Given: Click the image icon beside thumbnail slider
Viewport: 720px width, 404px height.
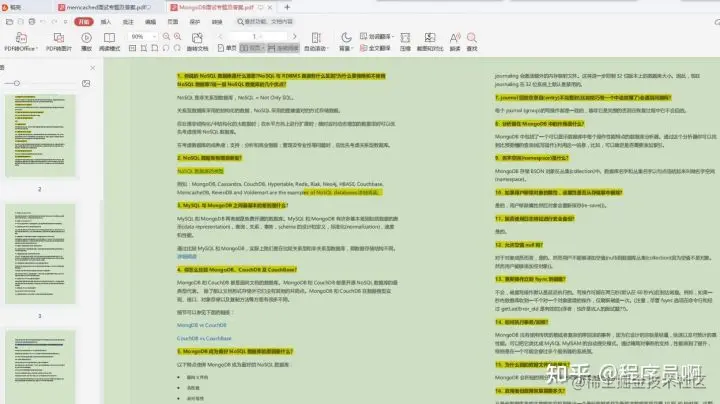Looking at the screenshot, I should pyautogui.click(x=86, y=84).
